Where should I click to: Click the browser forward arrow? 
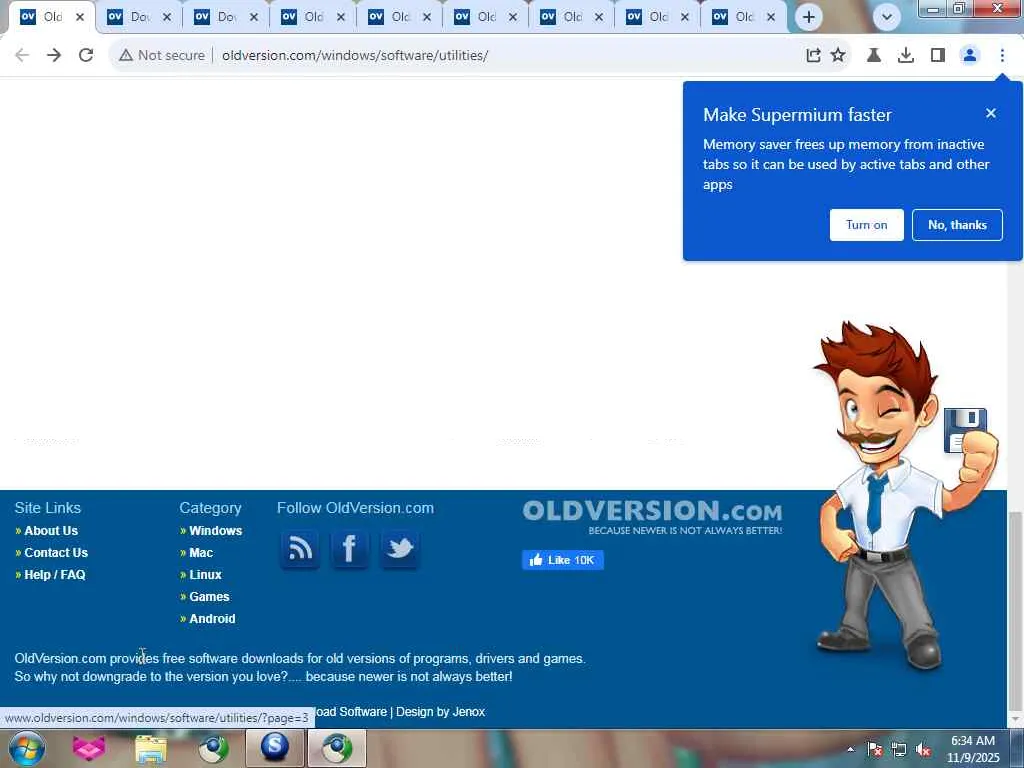[54, 56]
